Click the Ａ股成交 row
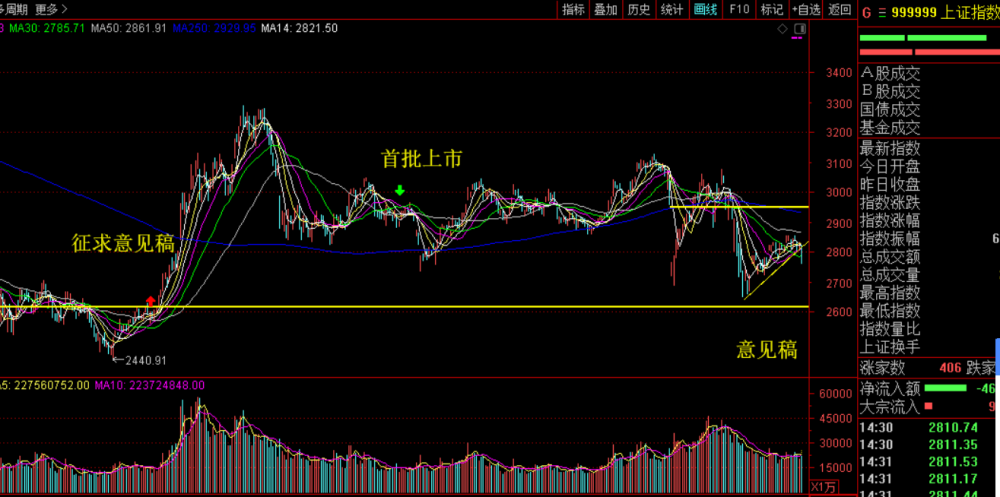The width and height of the screenshot is (1000, 497). (x=890, y=73)
